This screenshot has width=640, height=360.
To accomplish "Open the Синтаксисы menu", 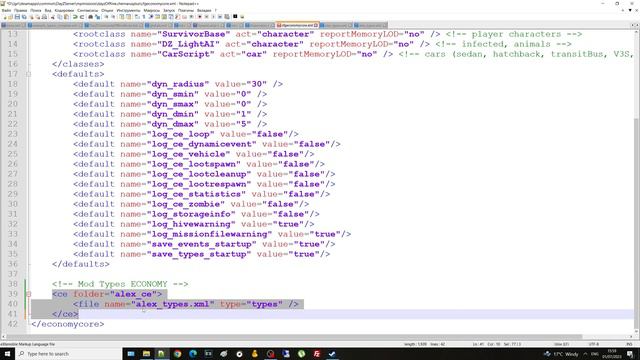I will point(87,11).
